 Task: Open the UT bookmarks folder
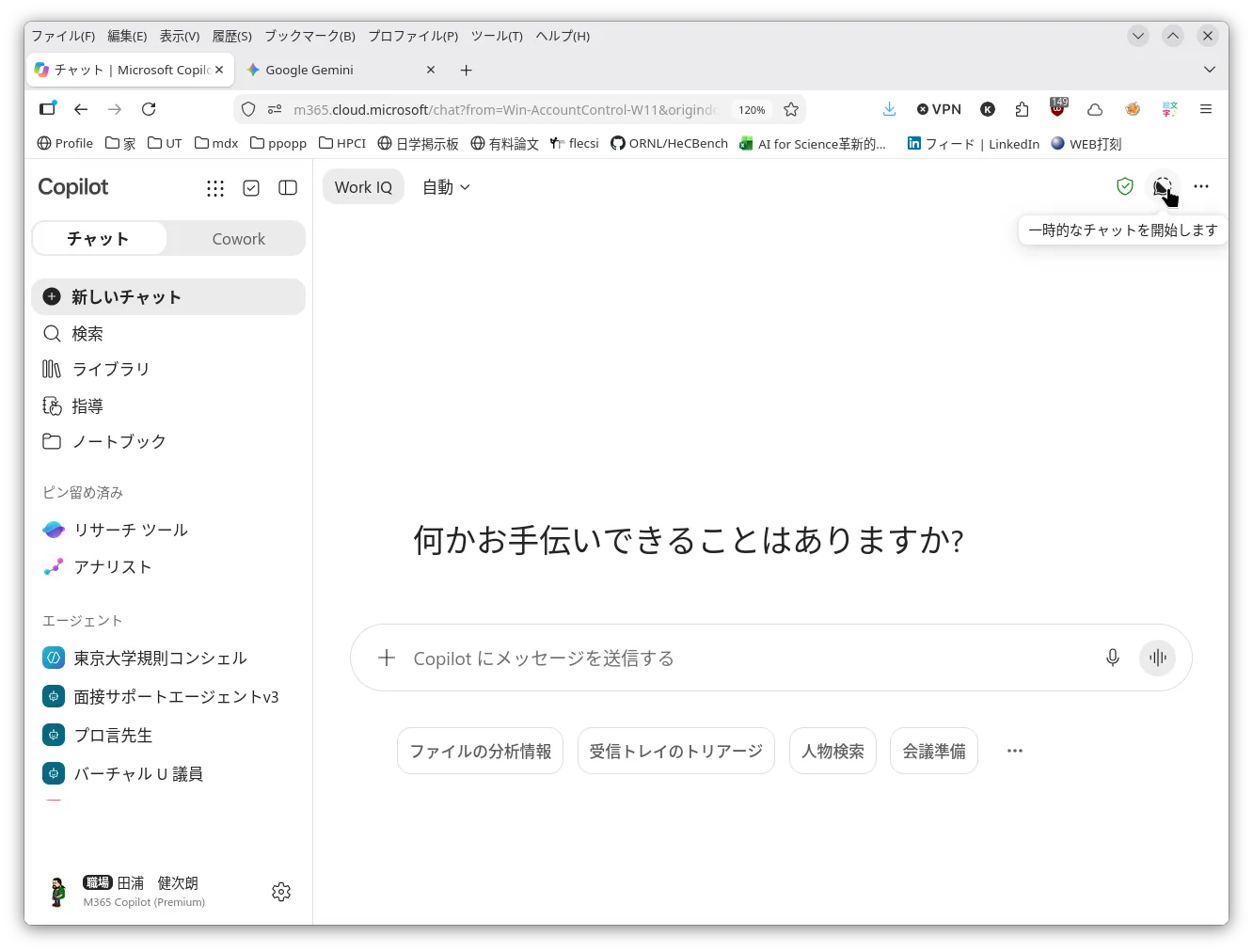(x=165, y=143)
